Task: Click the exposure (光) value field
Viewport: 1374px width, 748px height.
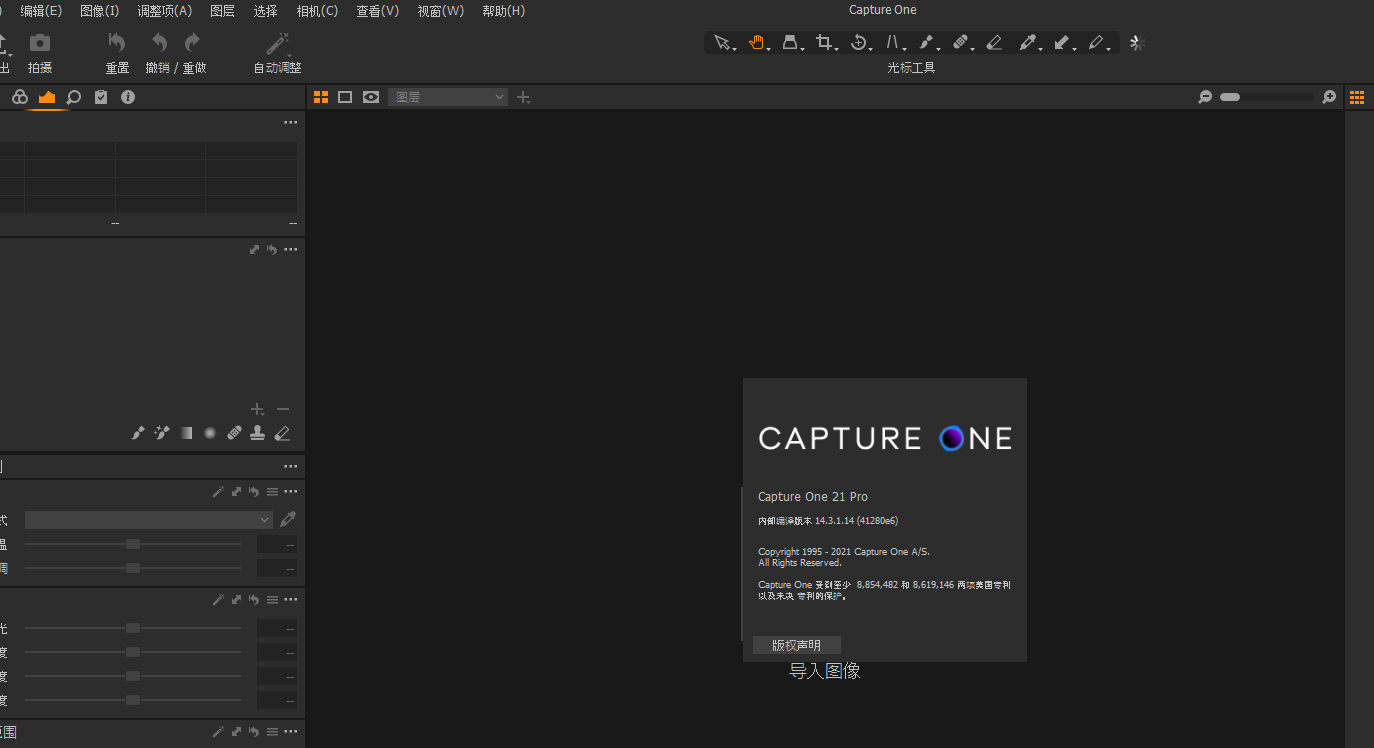Action: click(277, 628)
